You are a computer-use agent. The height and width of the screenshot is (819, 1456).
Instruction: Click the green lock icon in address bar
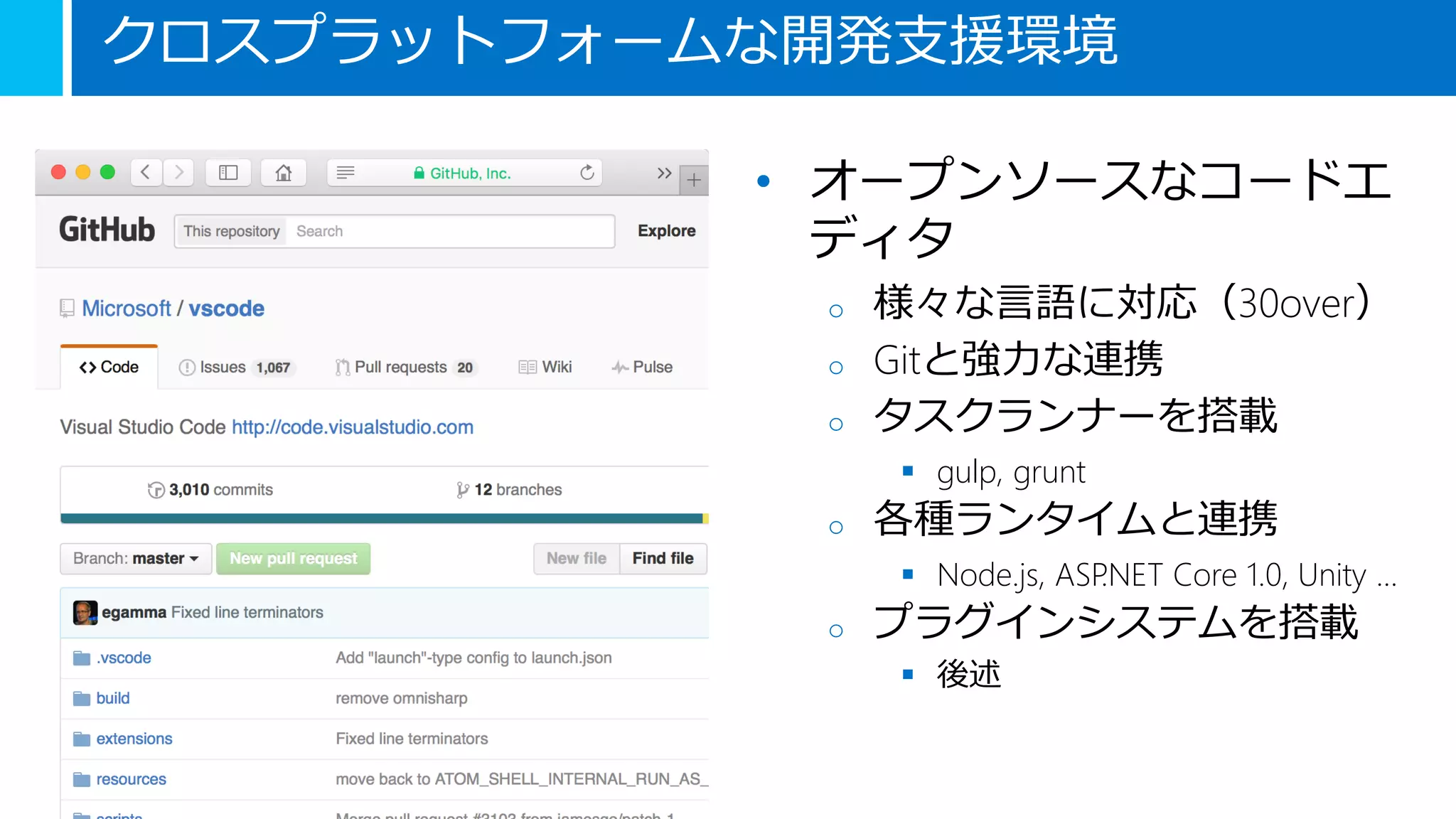coord(419,173)
